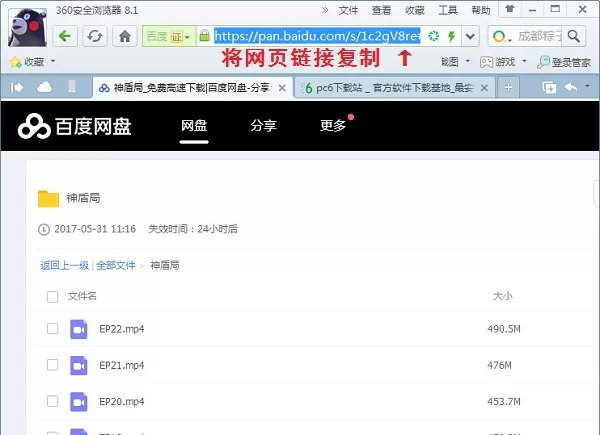This screenshot has width=600, height=435.
Task: Open the 帮助 menu
Action: click(x=481, y=10)
